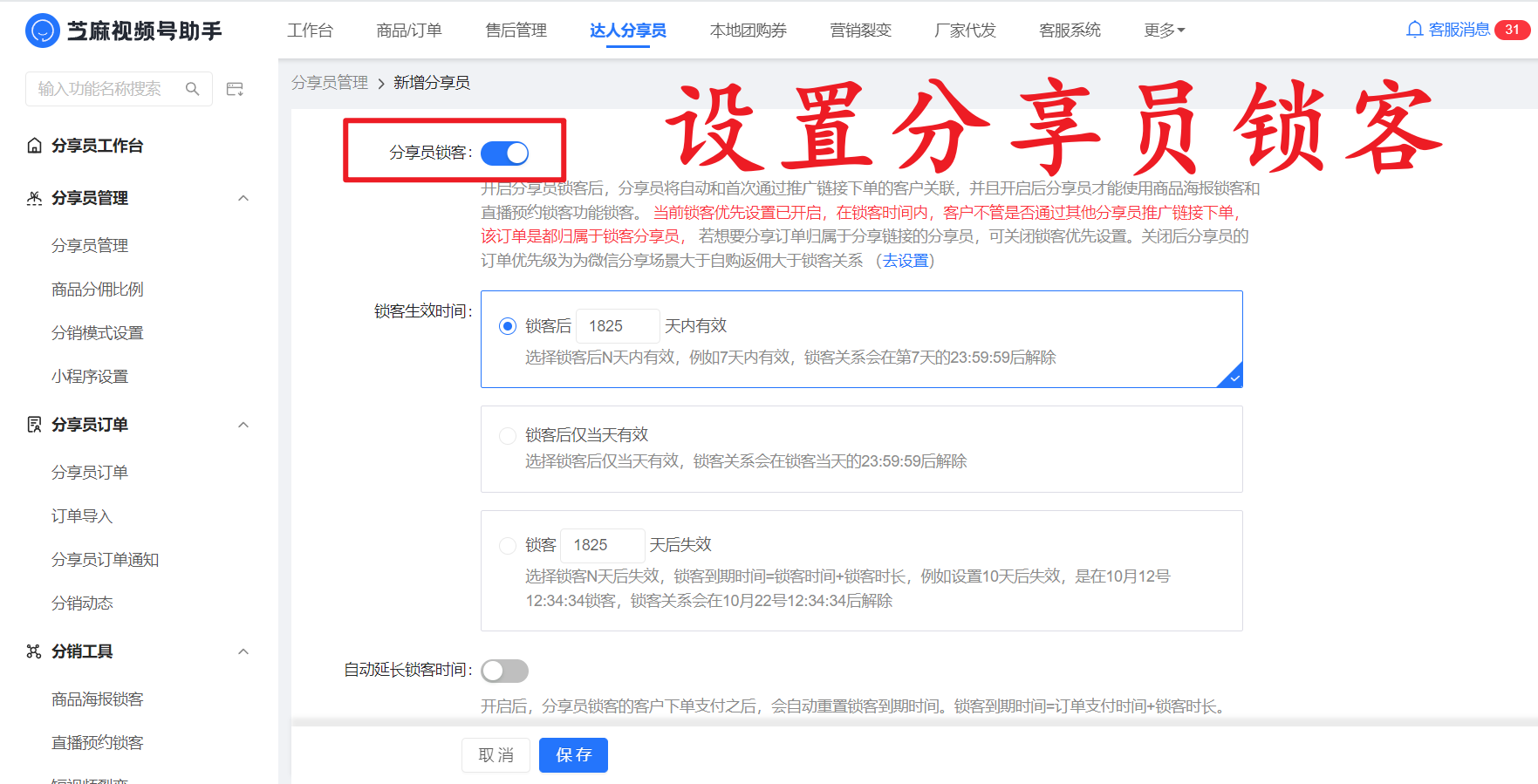Click the 芝麻视频号助手 logo icon
1538x784 pixels.
click(x=43, y=31)
